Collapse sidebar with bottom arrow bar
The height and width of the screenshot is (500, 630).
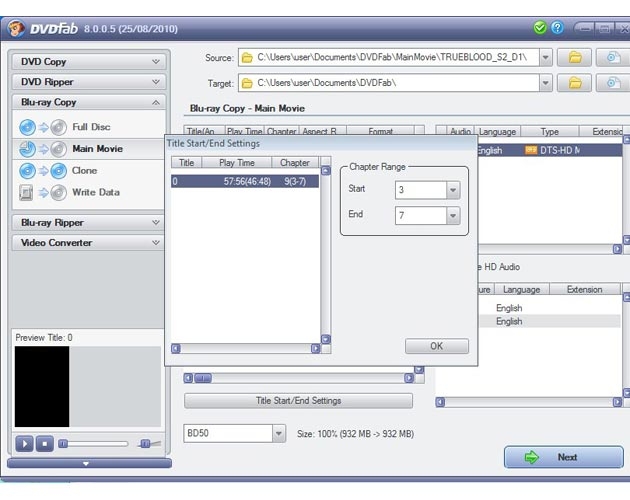click(x=89, y=463)
